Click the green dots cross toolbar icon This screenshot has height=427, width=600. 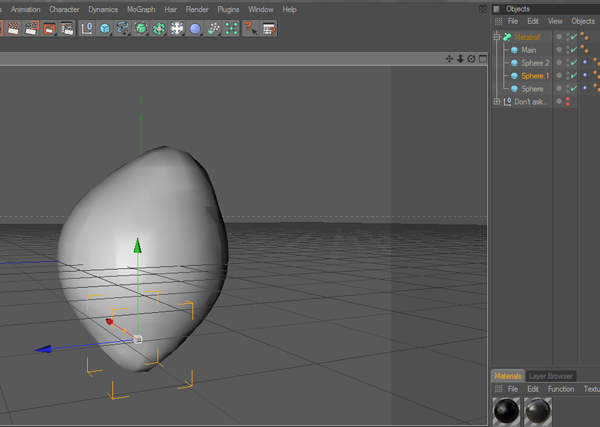[231, 29]
